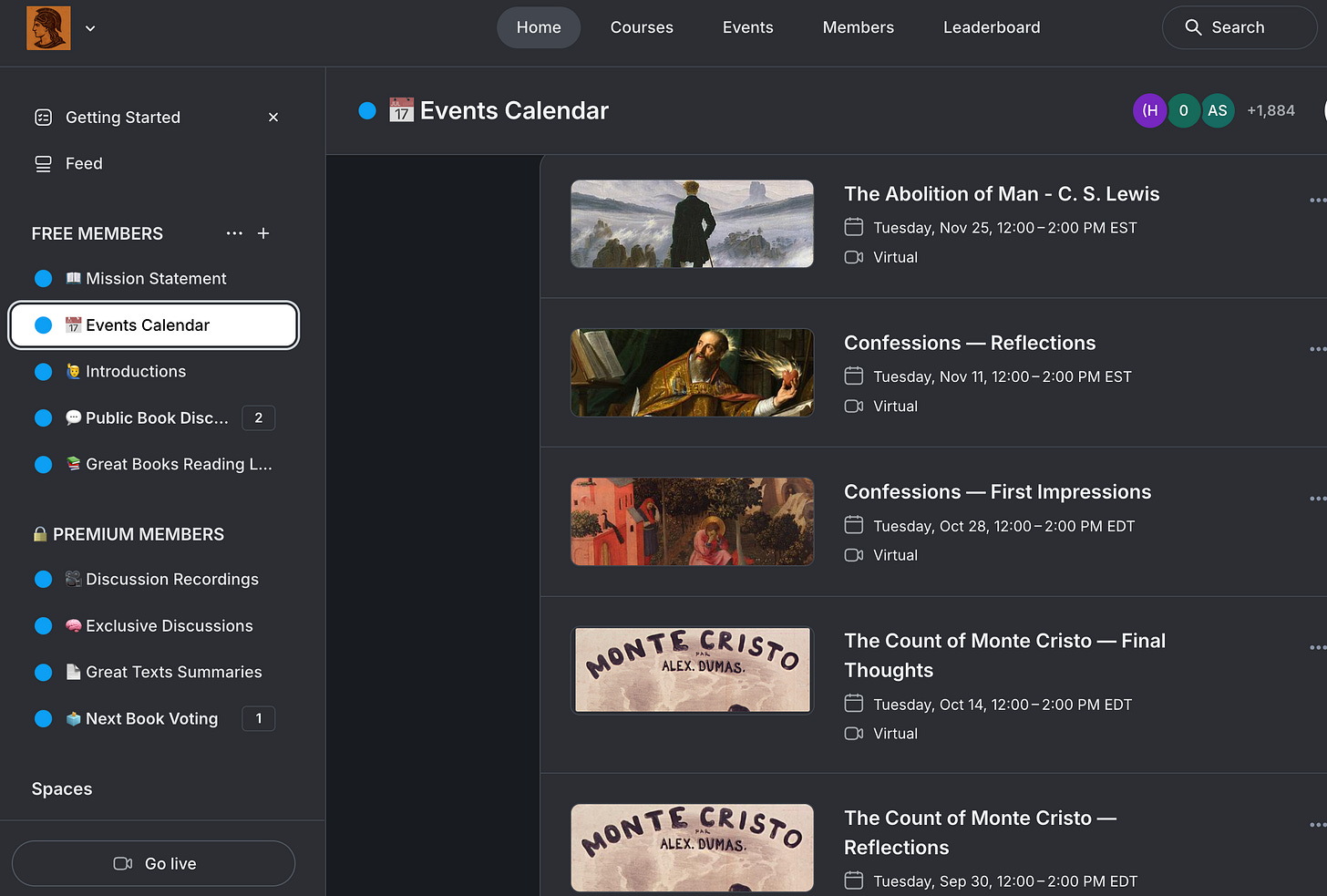The image size is (1327, 896).
Task: Open options for Monte Cristo — Reflections
Action: coord(1318,825)
